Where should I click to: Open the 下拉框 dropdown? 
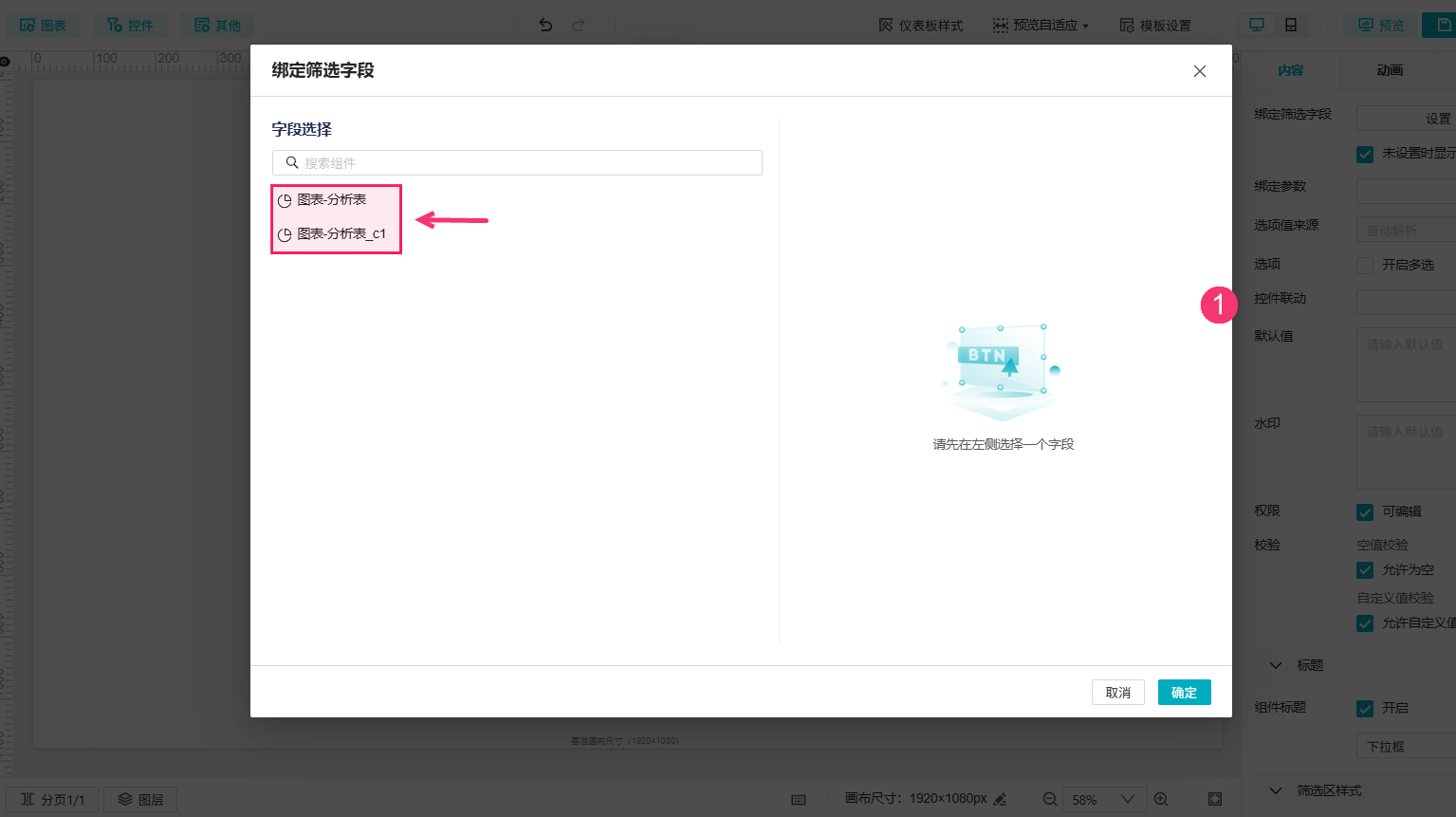(1407, 747)
